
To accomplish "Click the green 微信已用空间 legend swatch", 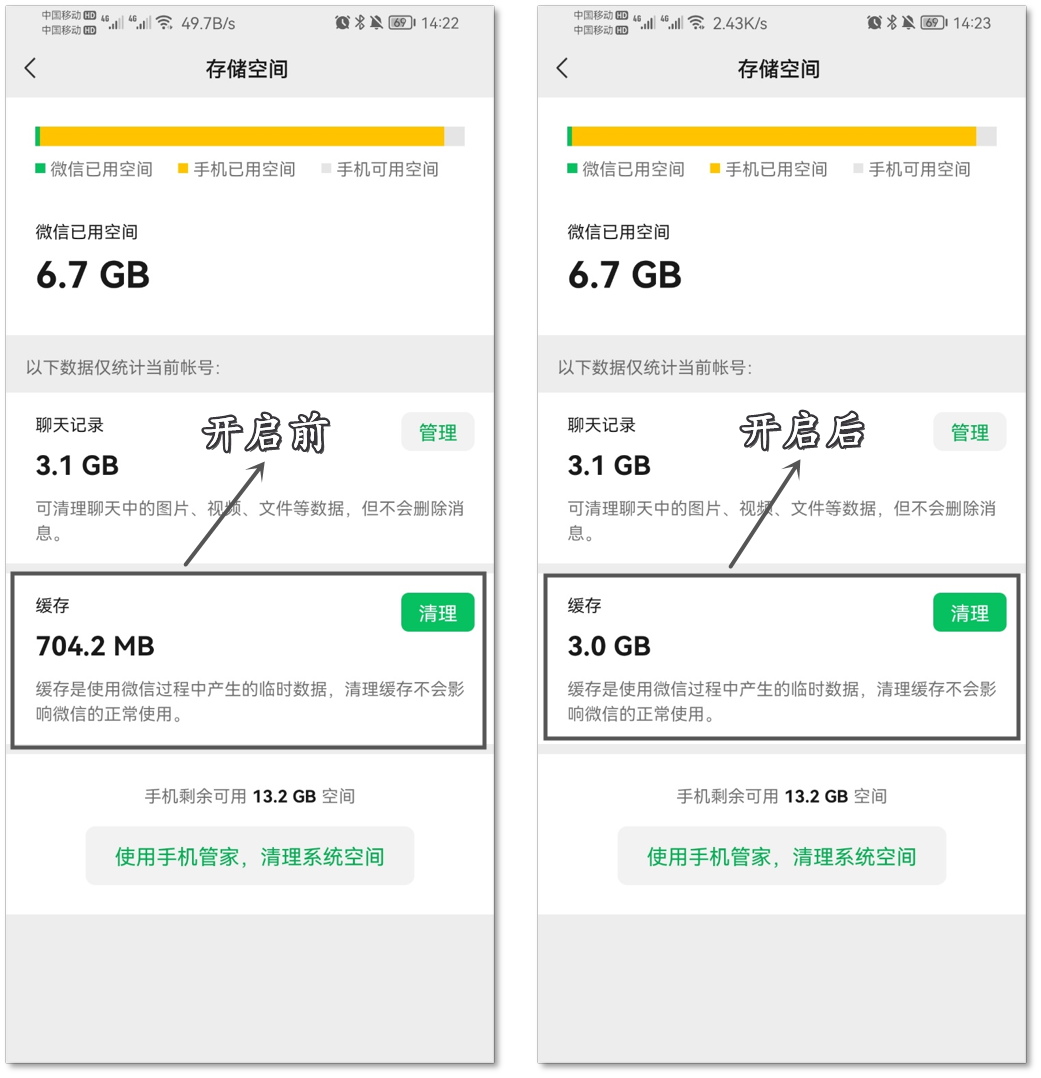I will click(x=38, y=168).
